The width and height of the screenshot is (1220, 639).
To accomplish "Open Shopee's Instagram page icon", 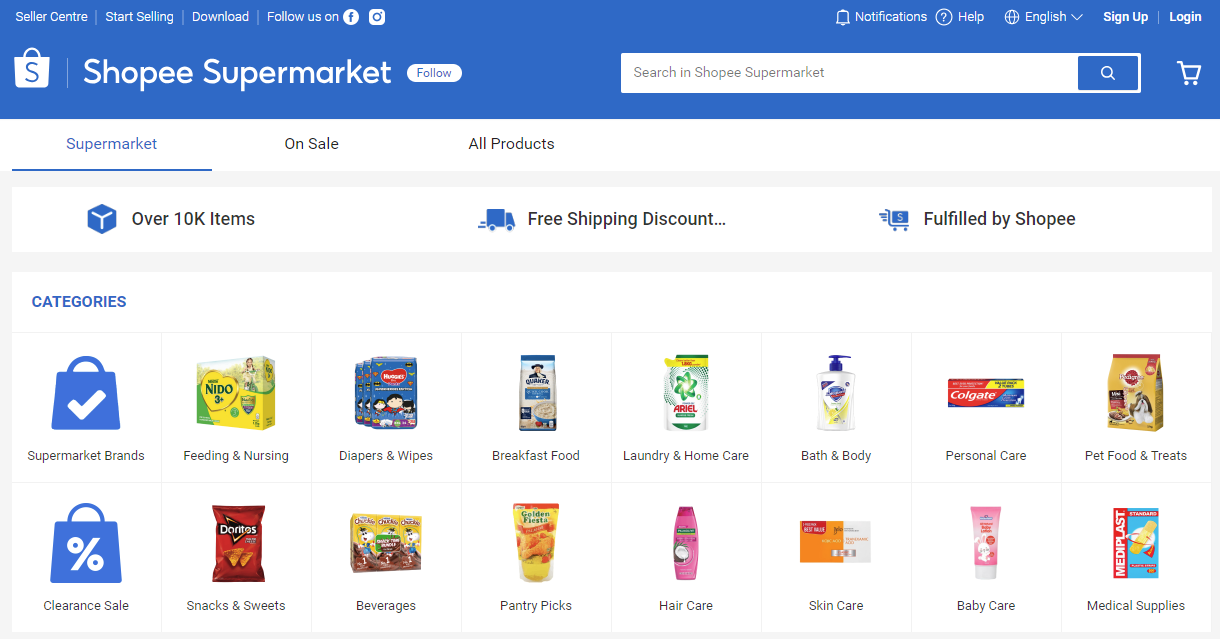I will 376,16.
